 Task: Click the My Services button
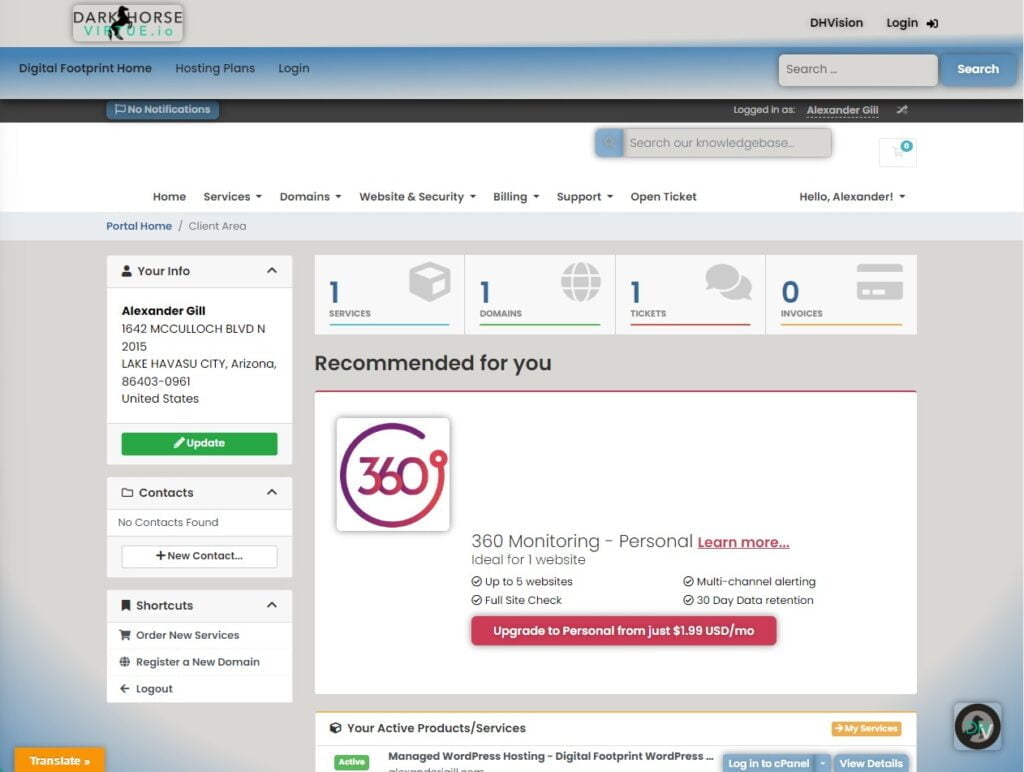point(866,728)
